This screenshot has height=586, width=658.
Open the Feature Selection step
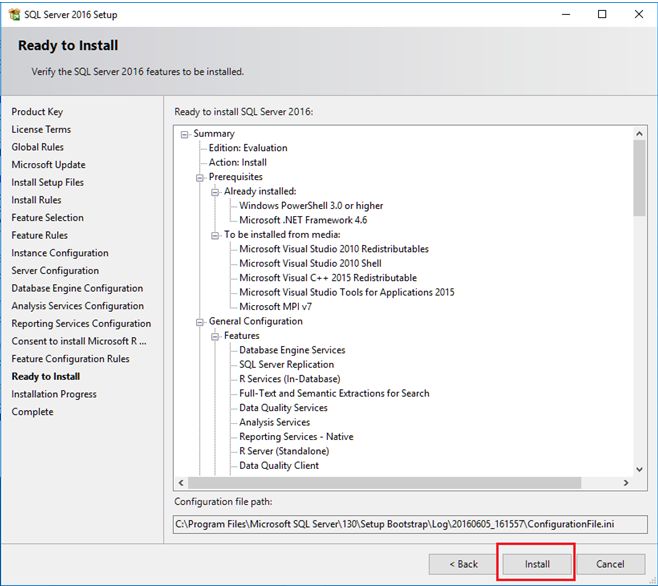47,218
